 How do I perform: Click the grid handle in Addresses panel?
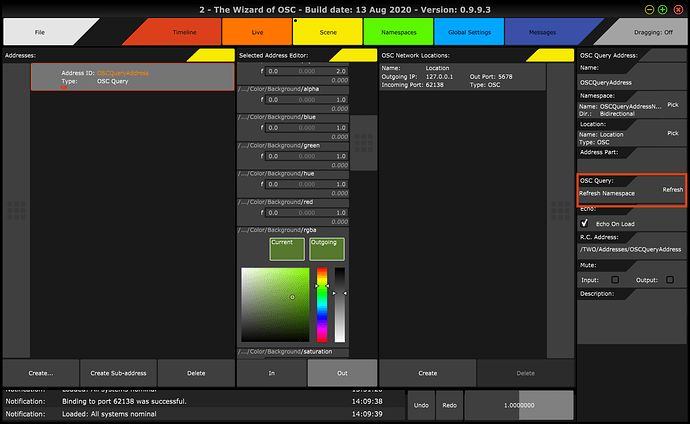[x=16, y=210]
